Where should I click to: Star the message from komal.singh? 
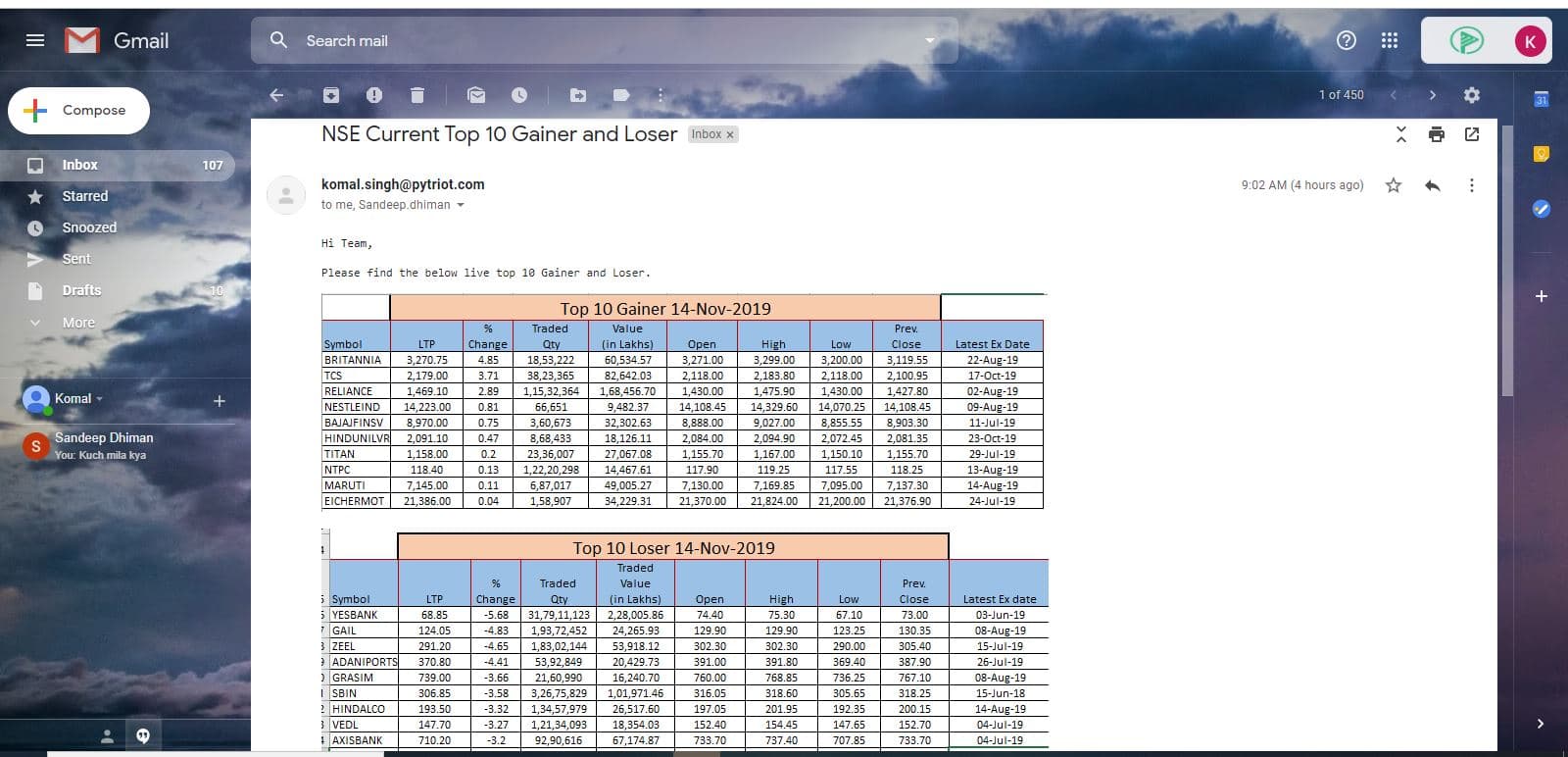(1394, 185)
